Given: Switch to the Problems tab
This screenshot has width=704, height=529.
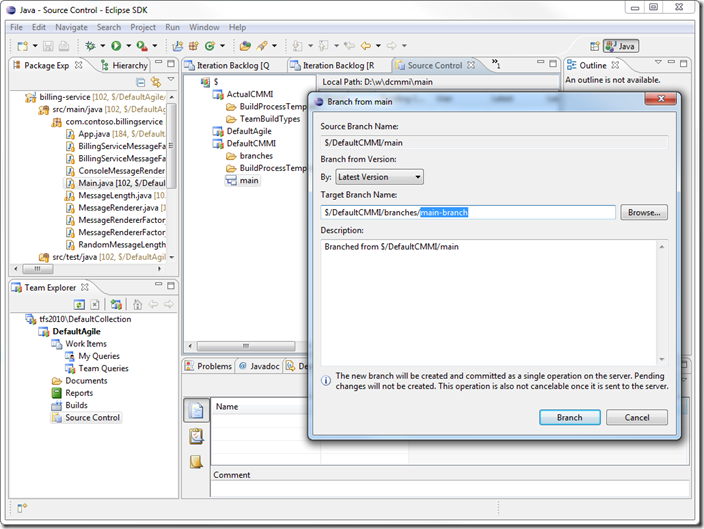Looking at the screenshot, I should [x=208, y=366].
